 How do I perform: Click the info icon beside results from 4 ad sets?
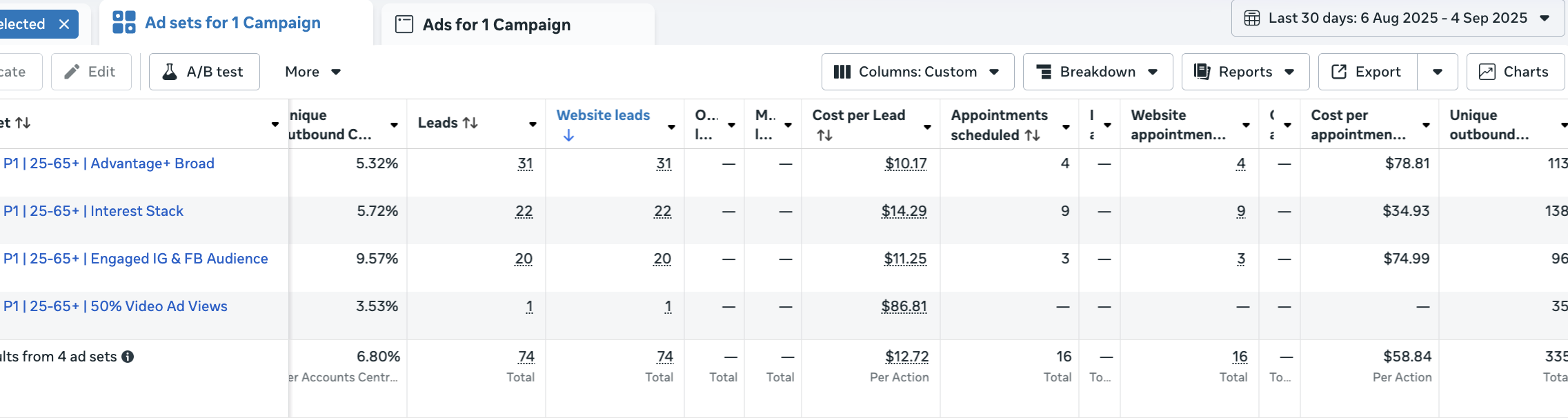128,357
